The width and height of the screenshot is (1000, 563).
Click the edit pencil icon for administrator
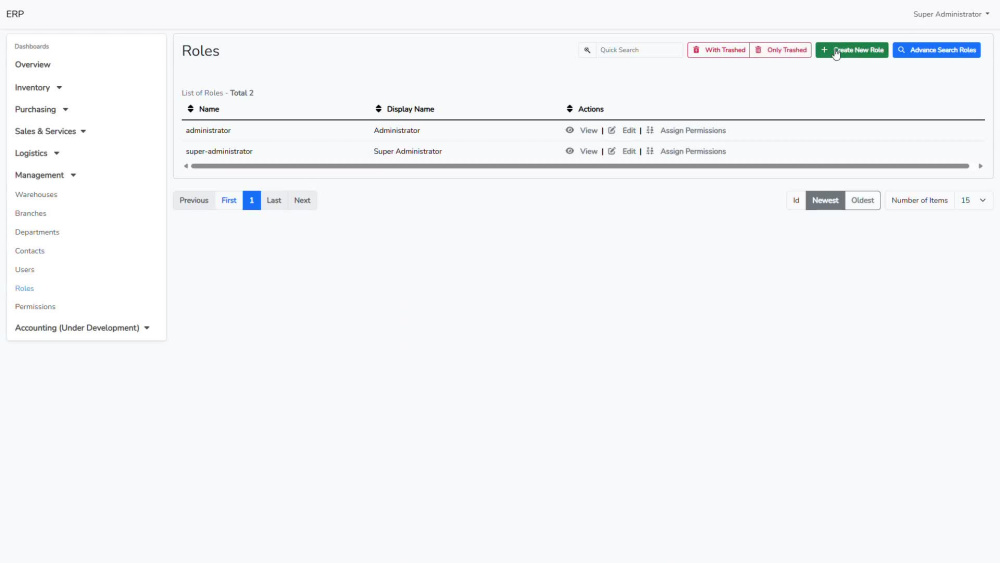(612, 130)
